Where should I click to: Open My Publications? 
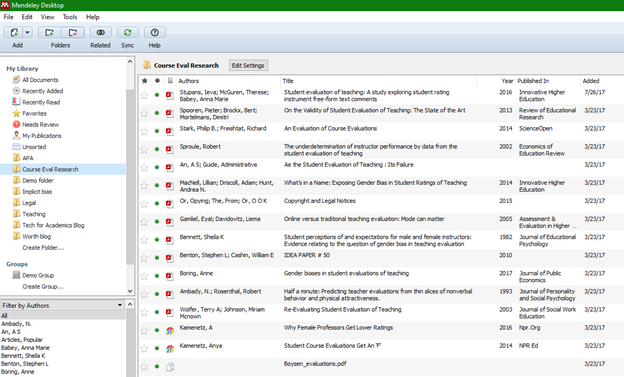[x=42, y=135]
